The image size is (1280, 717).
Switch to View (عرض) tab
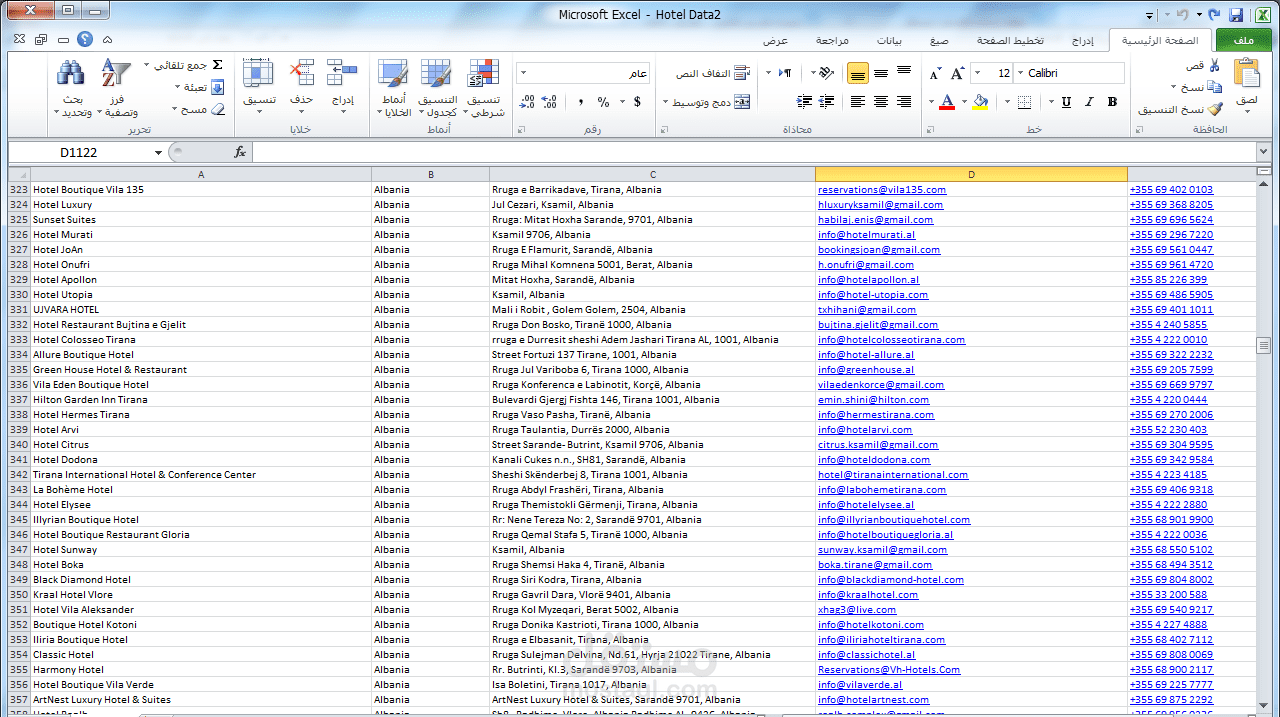pyautogui.click(x=776, y=41)
